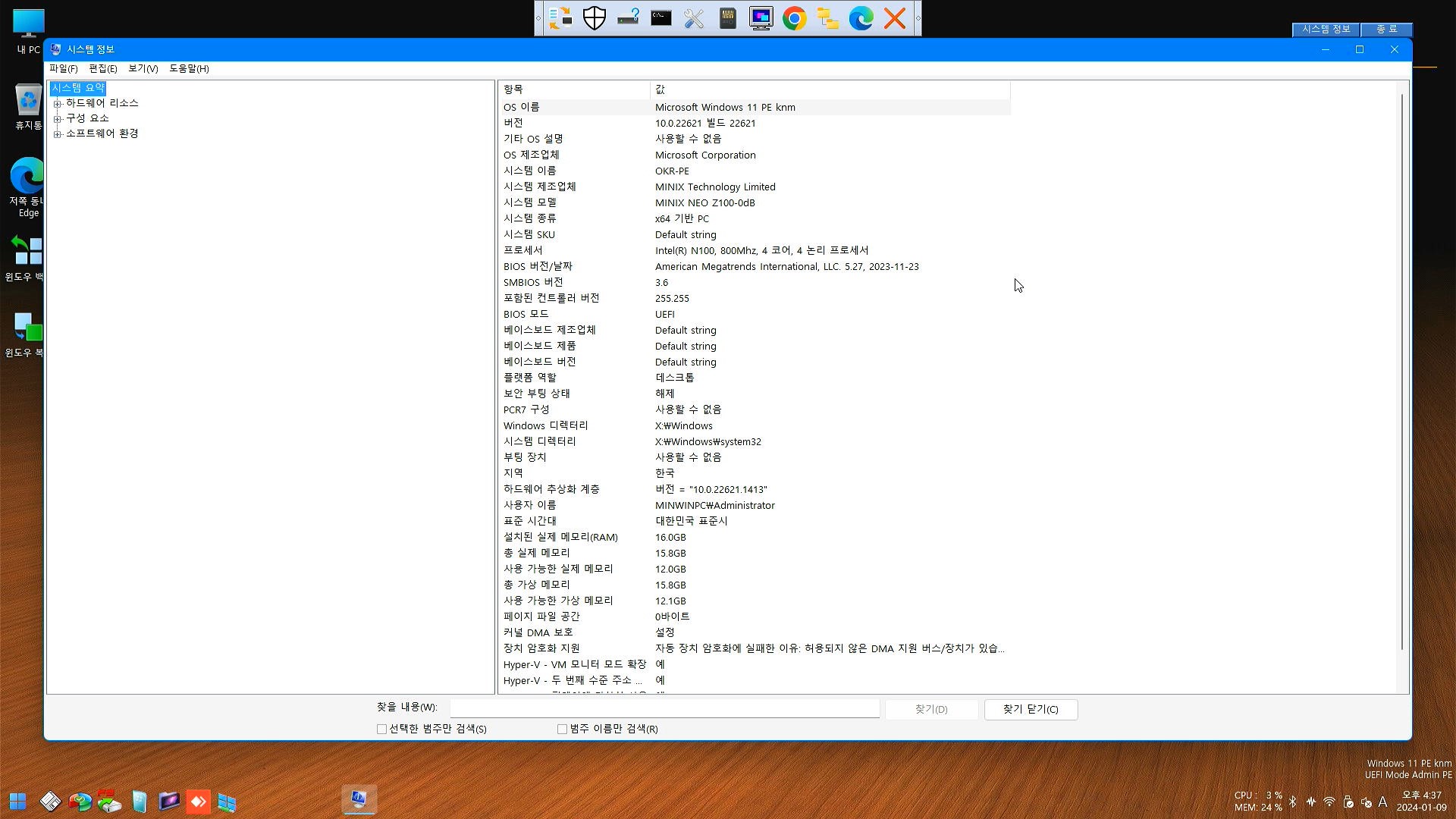
Task: Launch Microsoft Edge from top dock
Action: [x=861, y=18]
